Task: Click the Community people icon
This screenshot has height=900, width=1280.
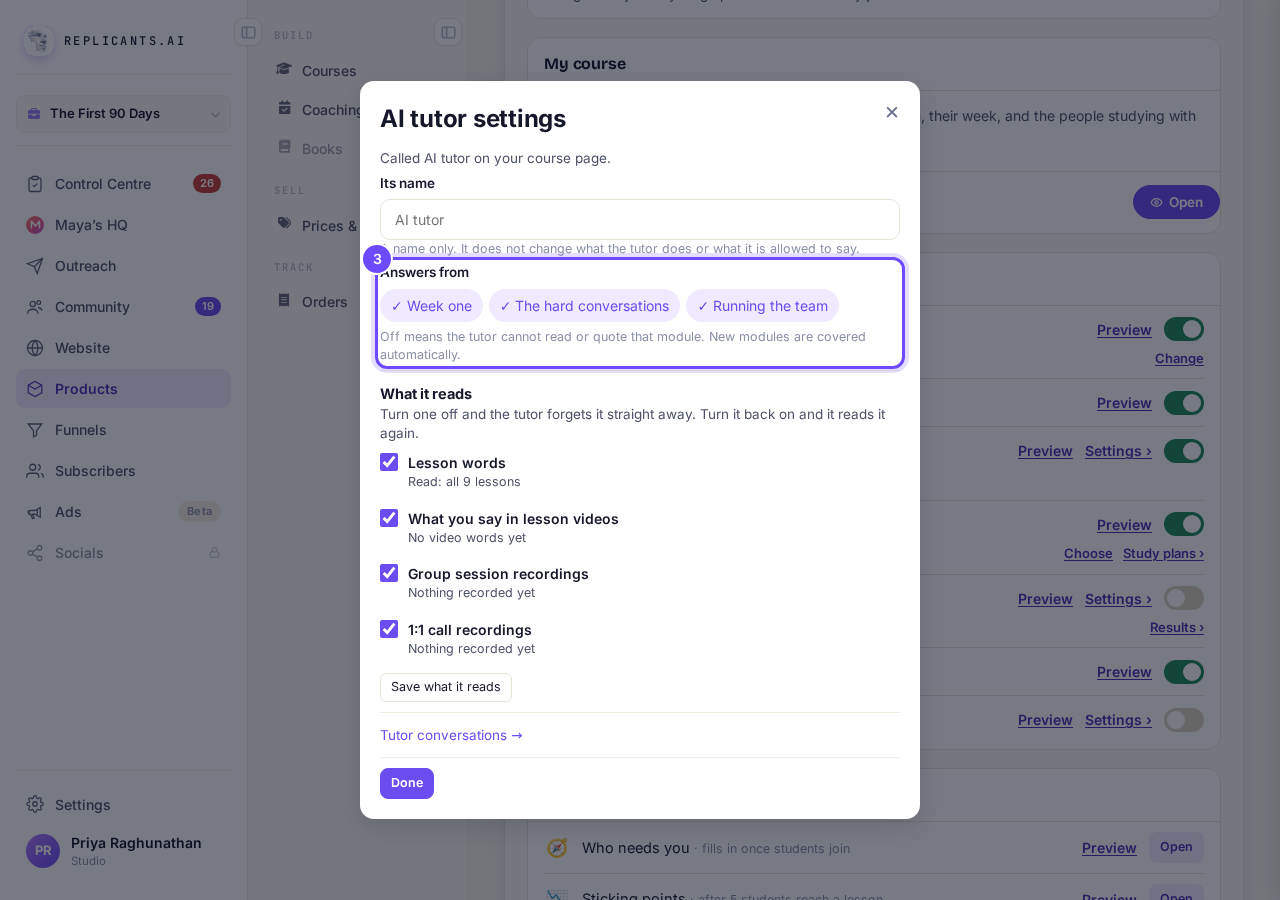Action: pos(35,307)
